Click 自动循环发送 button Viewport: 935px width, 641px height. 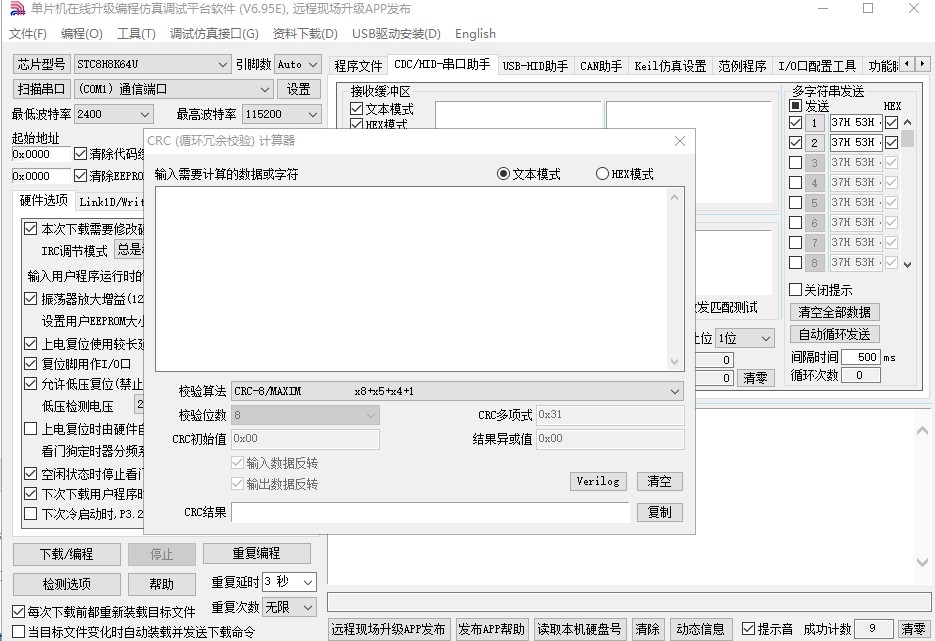[834, 334]
